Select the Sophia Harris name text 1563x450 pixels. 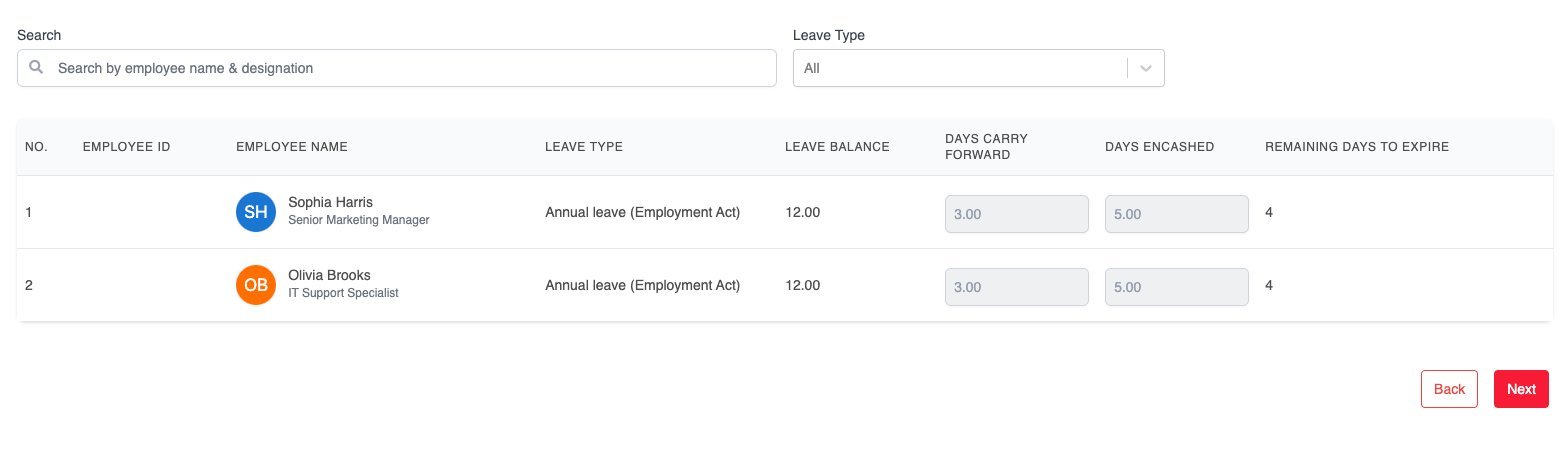coord(330,202)
